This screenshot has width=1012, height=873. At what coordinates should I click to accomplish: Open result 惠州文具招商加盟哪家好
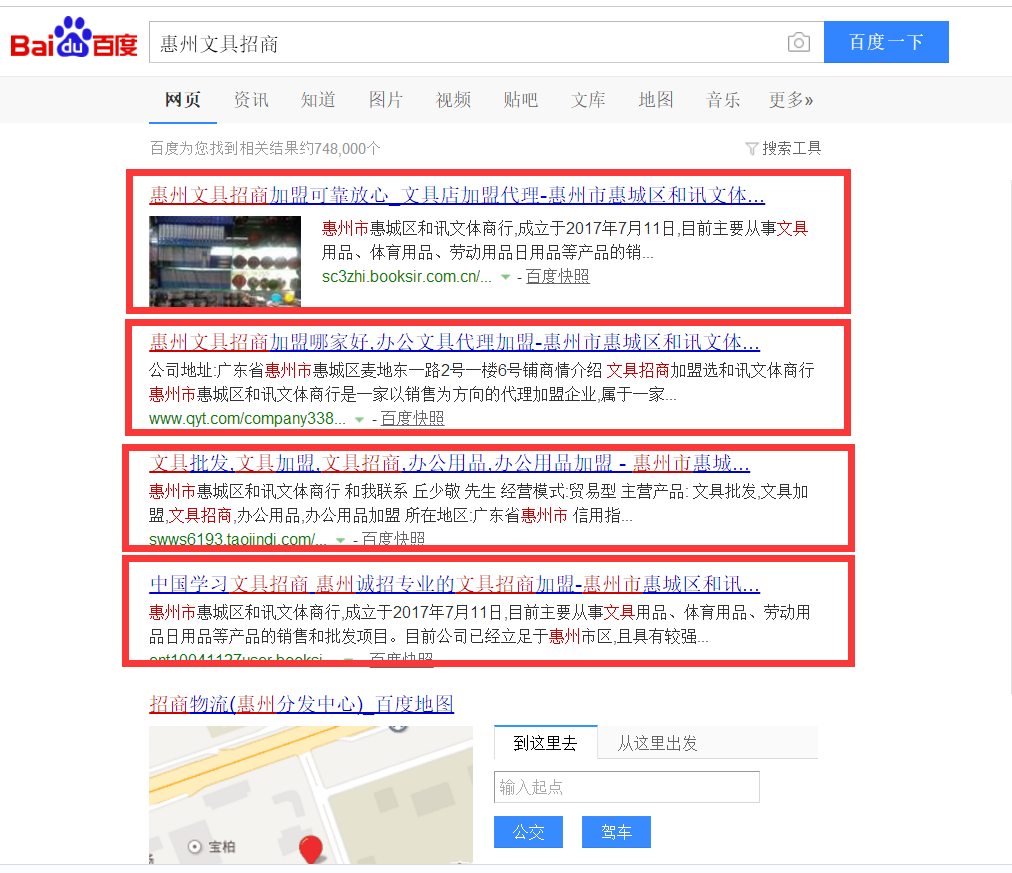(454, 341)
